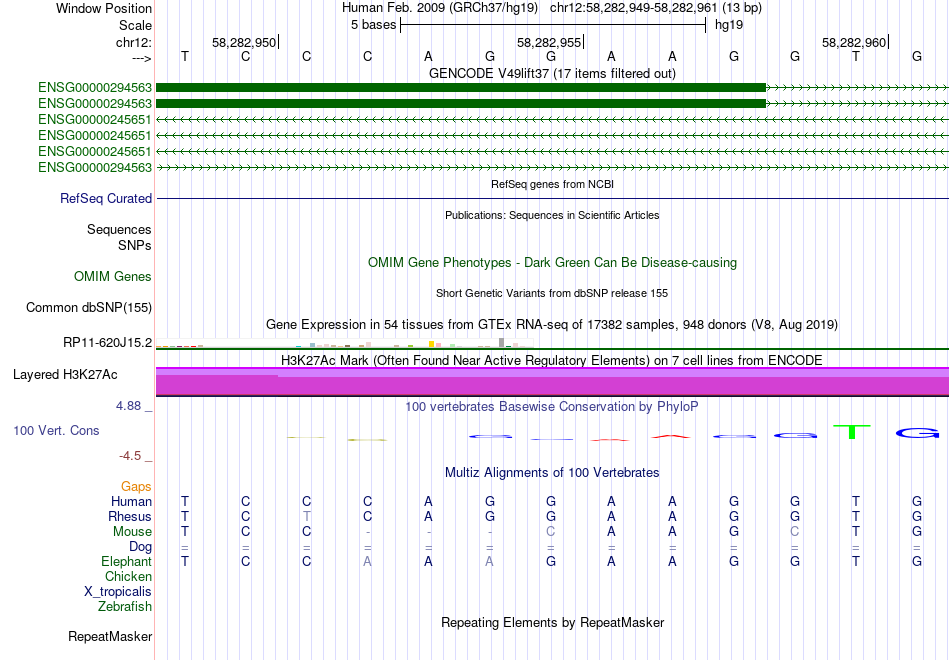The width and height of the screenshot is (950, 660).
Task: Click the RefSeq genes from NCBI title
Action: point(552,184)
